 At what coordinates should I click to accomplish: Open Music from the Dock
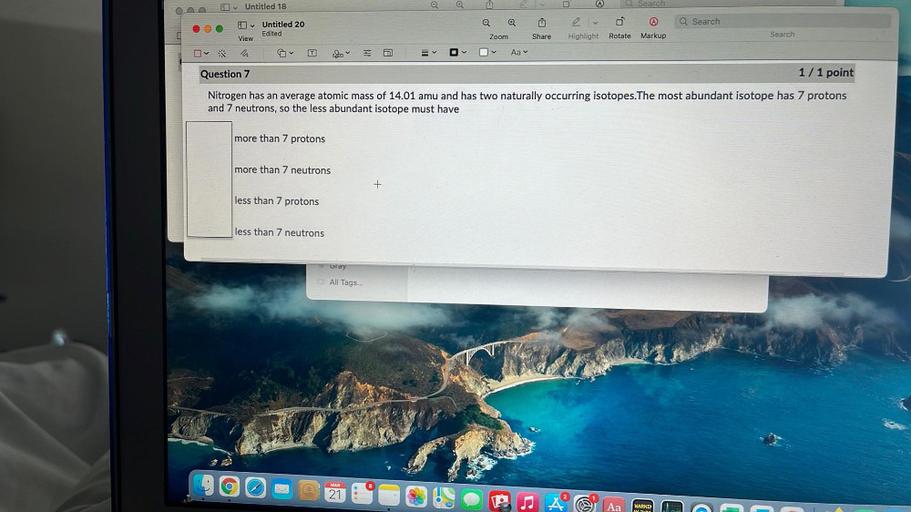(x=527, y=502)
